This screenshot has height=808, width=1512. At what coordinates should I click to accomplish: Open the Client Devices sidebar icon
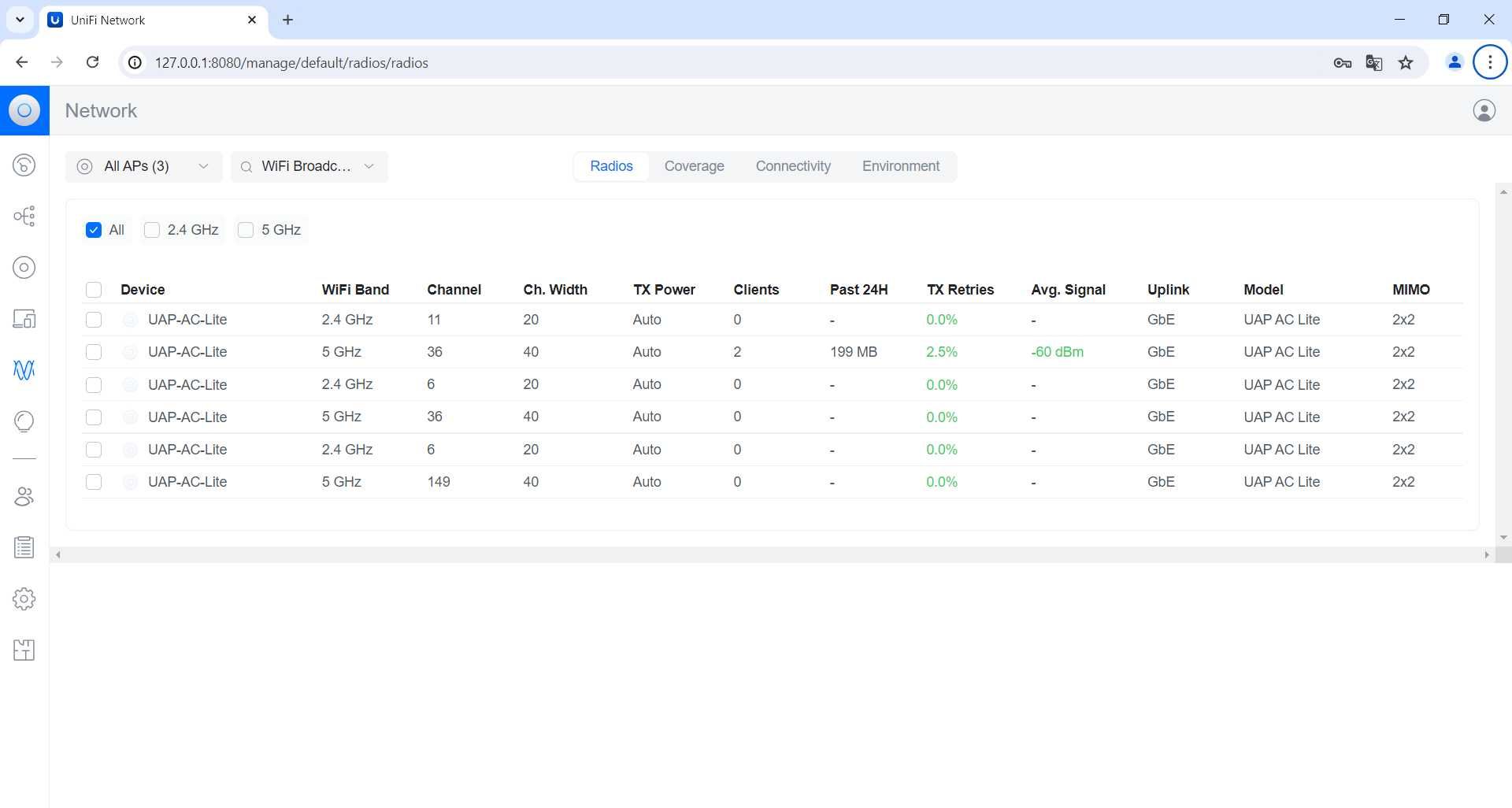tap(24, 319)
